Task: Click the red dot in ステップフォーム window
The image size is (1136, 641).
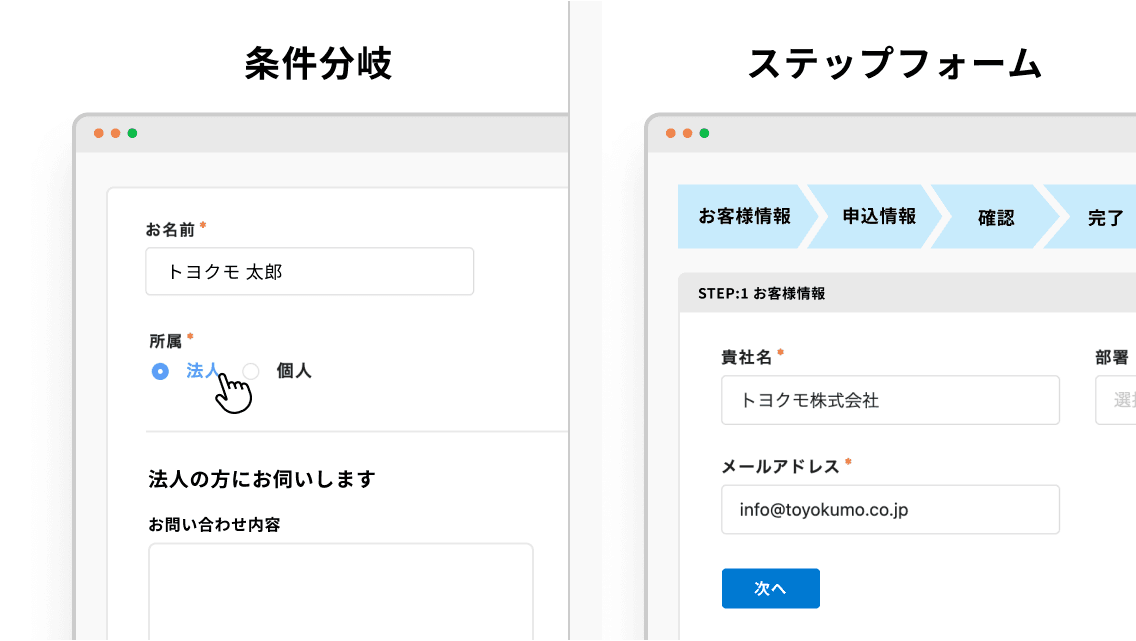Action: pyautogui.click(x=670, y=133)
